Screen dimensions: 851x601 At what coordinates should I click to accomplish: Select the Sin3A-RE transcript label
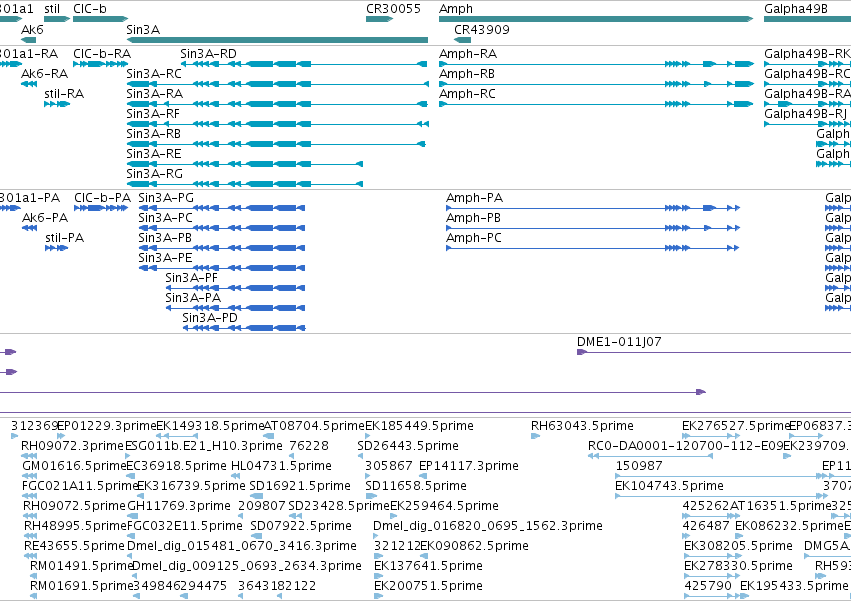pos(154,154)
